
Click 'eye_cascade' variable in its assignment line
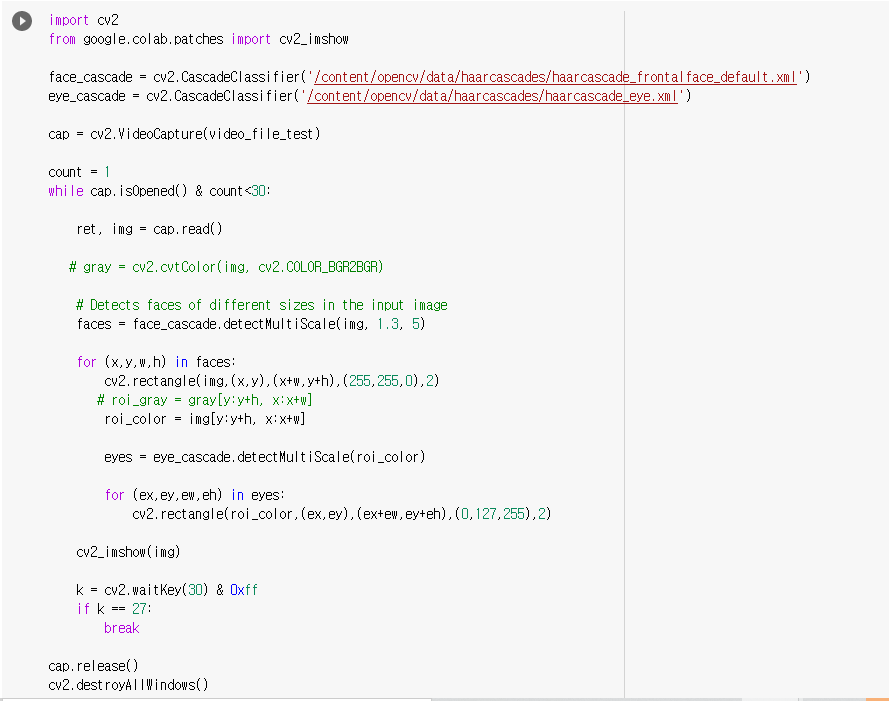pyautogui.click(x=87, y=96)
